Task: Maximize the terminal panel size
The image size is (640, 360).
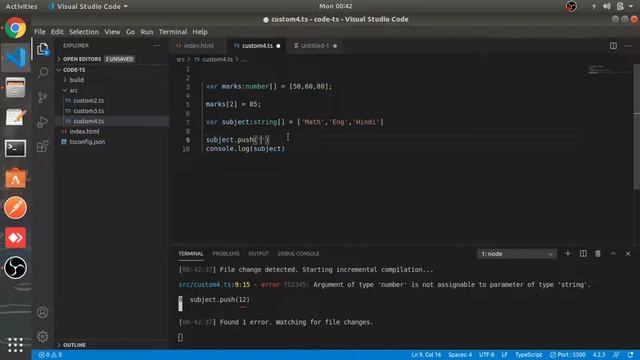Action: 613,253
